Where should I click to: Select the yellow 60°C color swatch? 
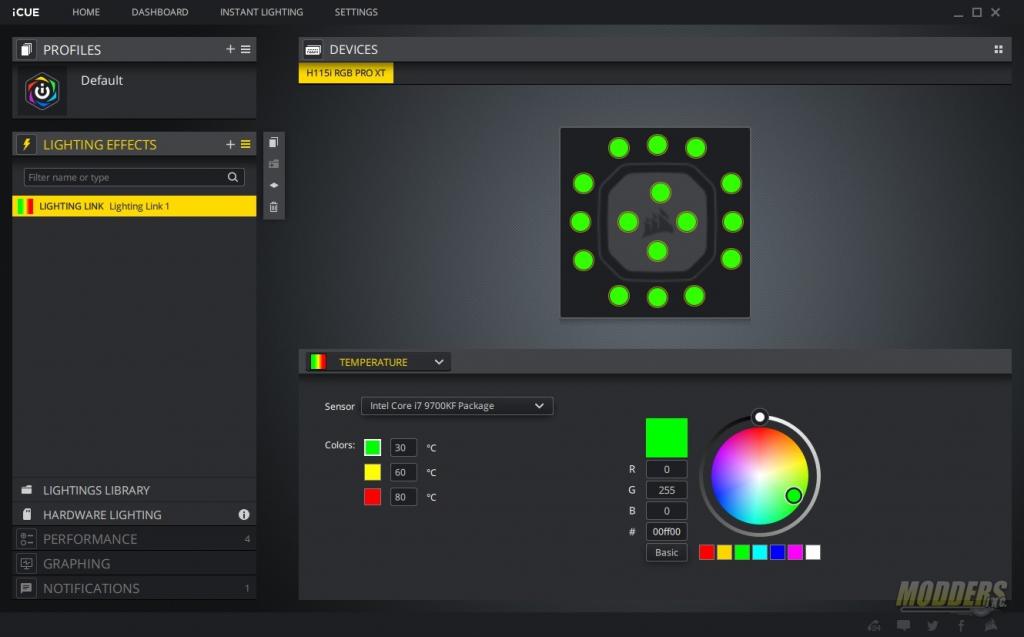click(x=372, y=472)
